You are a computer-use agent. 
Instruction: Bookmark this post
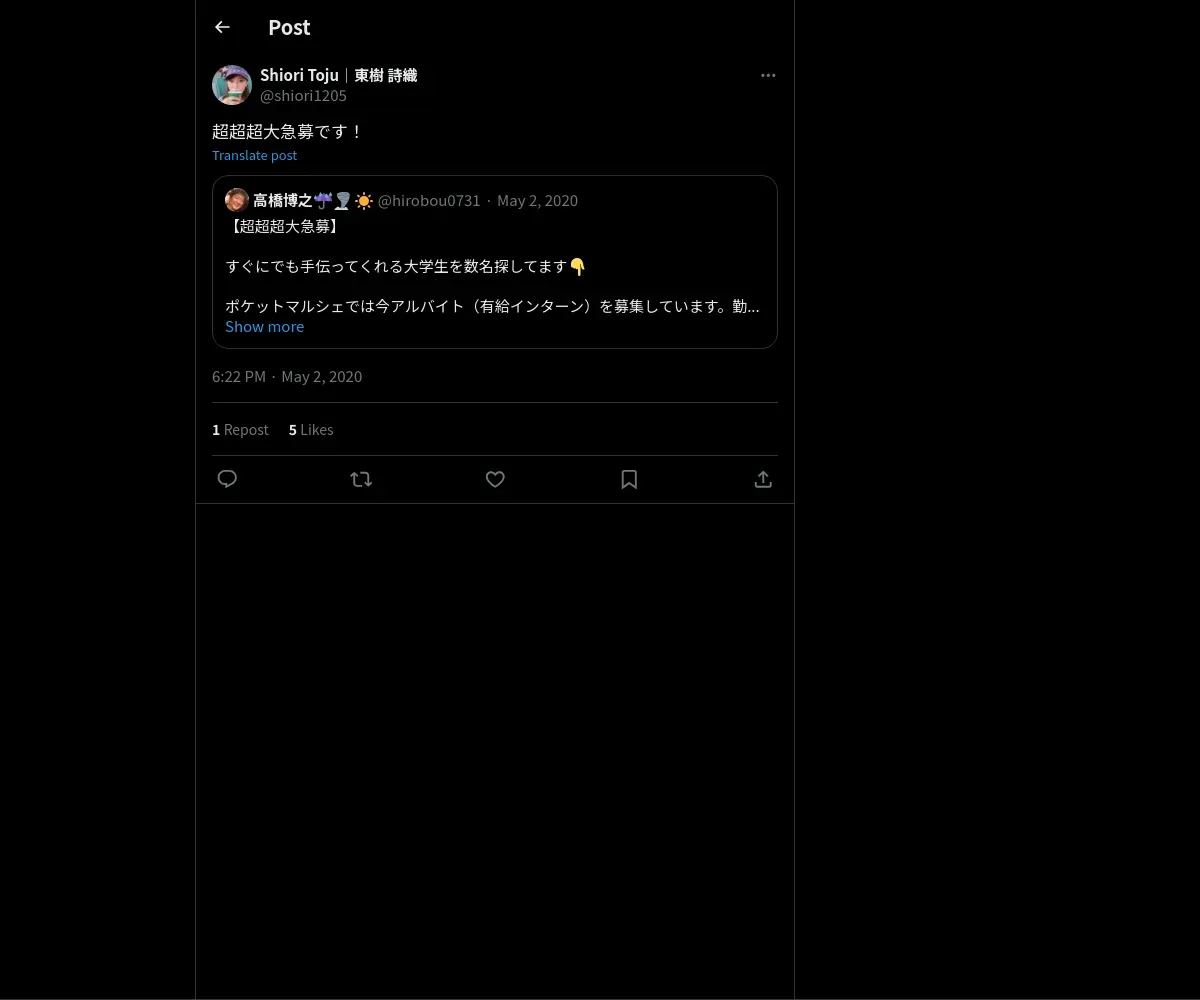pos(629,479)
